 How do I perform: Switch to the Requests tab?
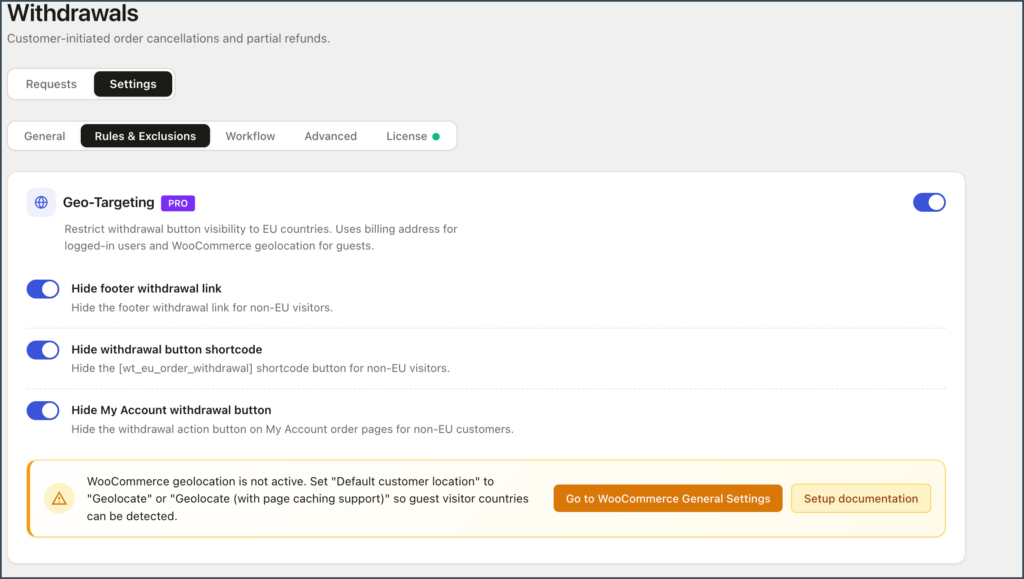point(51,84)
